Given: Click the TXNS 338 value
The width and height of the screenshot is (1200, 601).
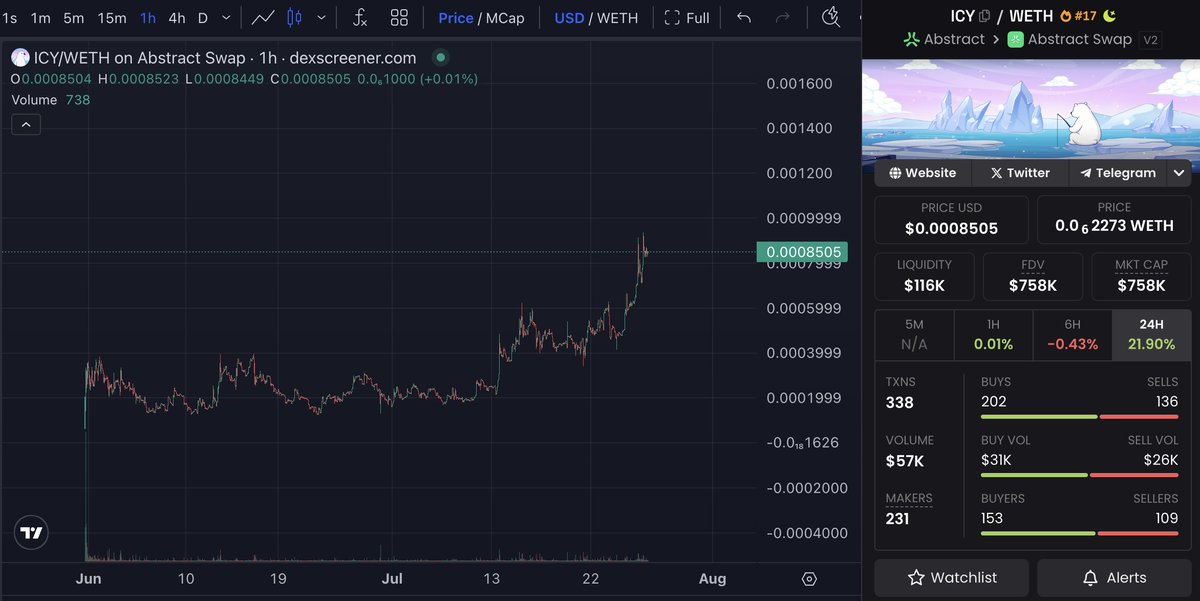Looking at the screenshot, I should (900, 403).
